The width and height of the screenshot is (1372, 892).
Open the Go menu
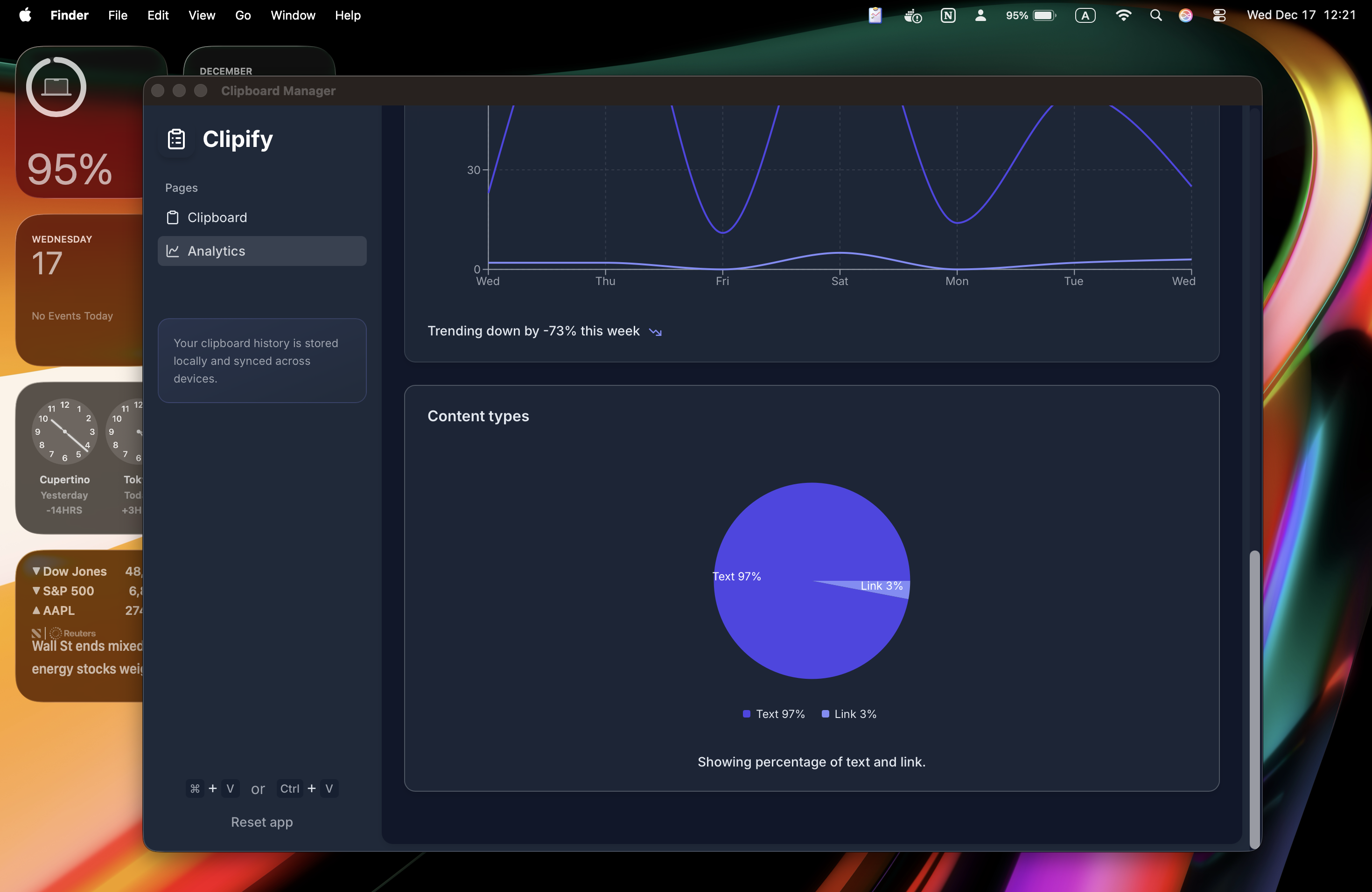[x=243, y=15]
